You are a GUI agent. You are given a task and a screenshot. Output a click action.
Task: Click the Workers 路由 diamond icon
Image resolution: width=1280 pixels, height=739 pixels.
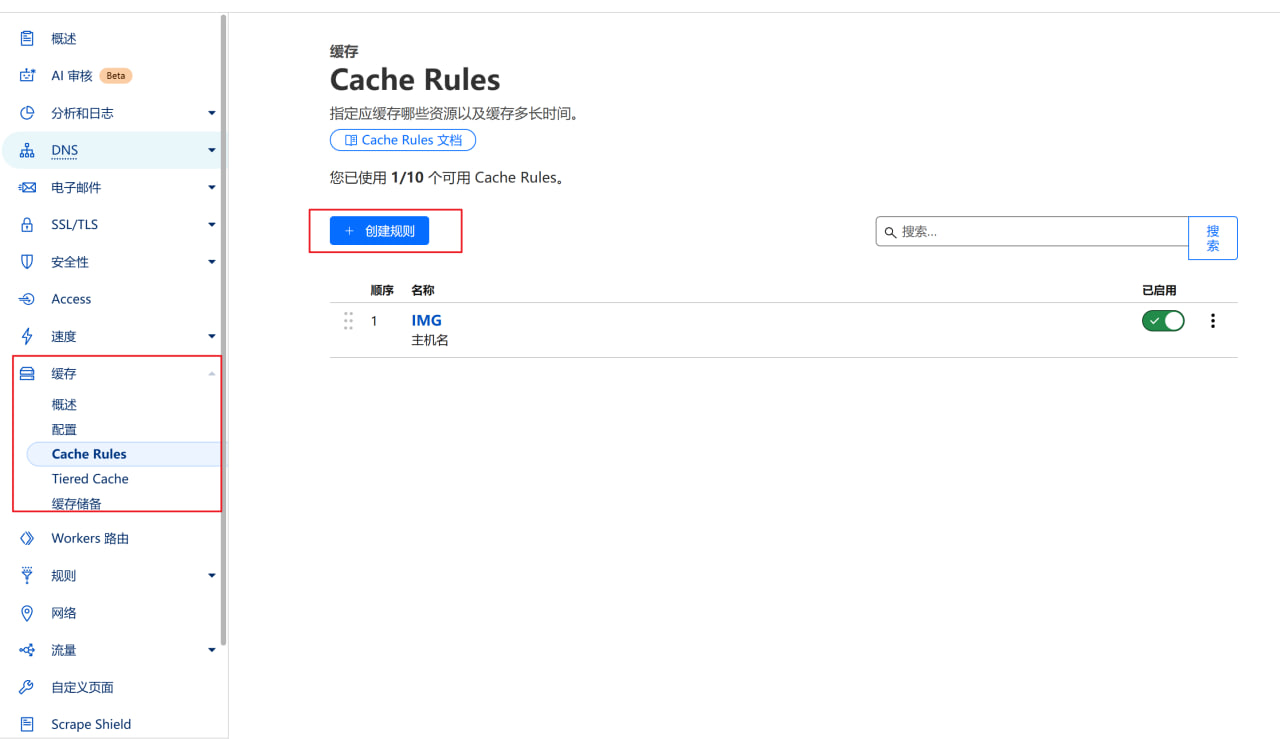(x=27, y=538)
